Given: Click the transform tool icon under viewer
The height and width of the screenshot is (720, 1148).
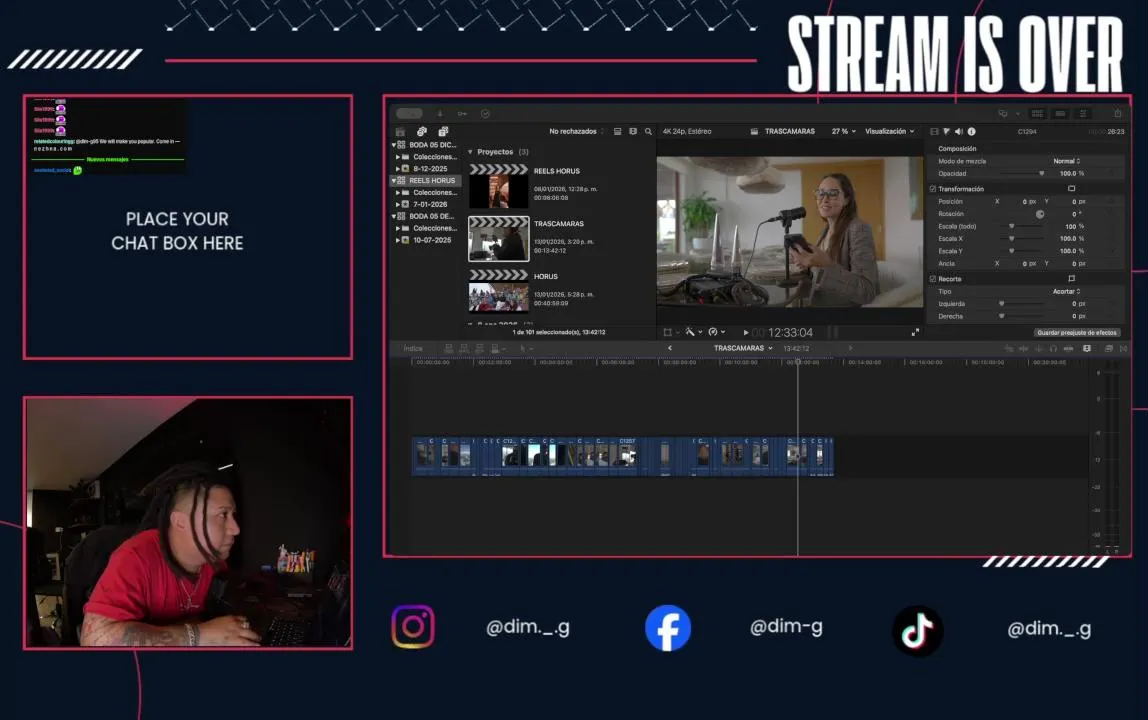Looking at the screenshot, I should point(667,333).
